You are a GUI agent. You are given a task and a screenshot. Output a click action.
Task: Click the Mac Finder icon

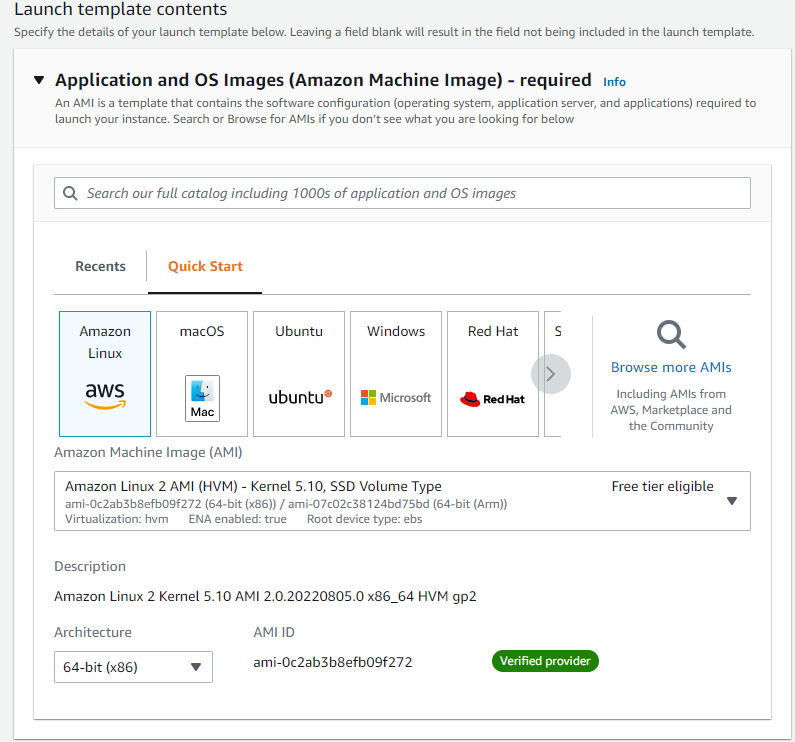[x=202, y=398]
